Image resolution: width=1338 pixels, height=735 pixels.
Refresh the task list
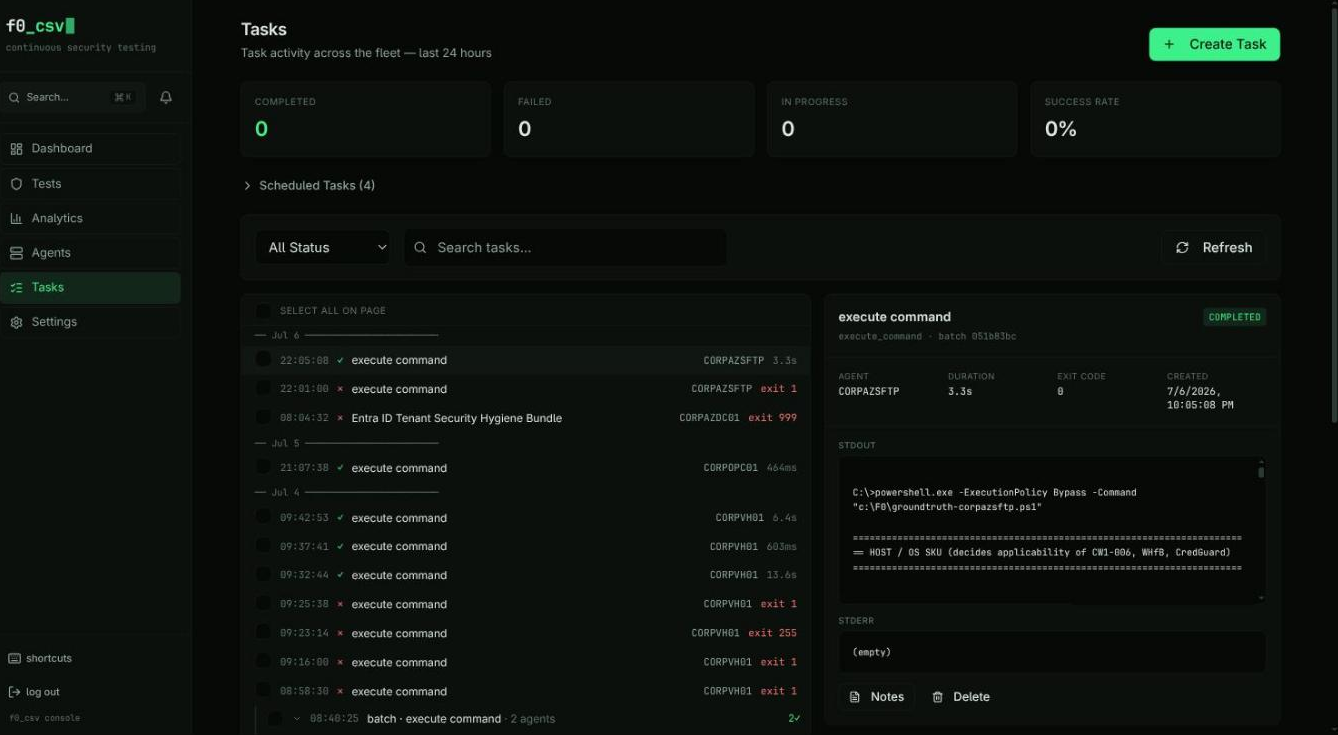1213,247
